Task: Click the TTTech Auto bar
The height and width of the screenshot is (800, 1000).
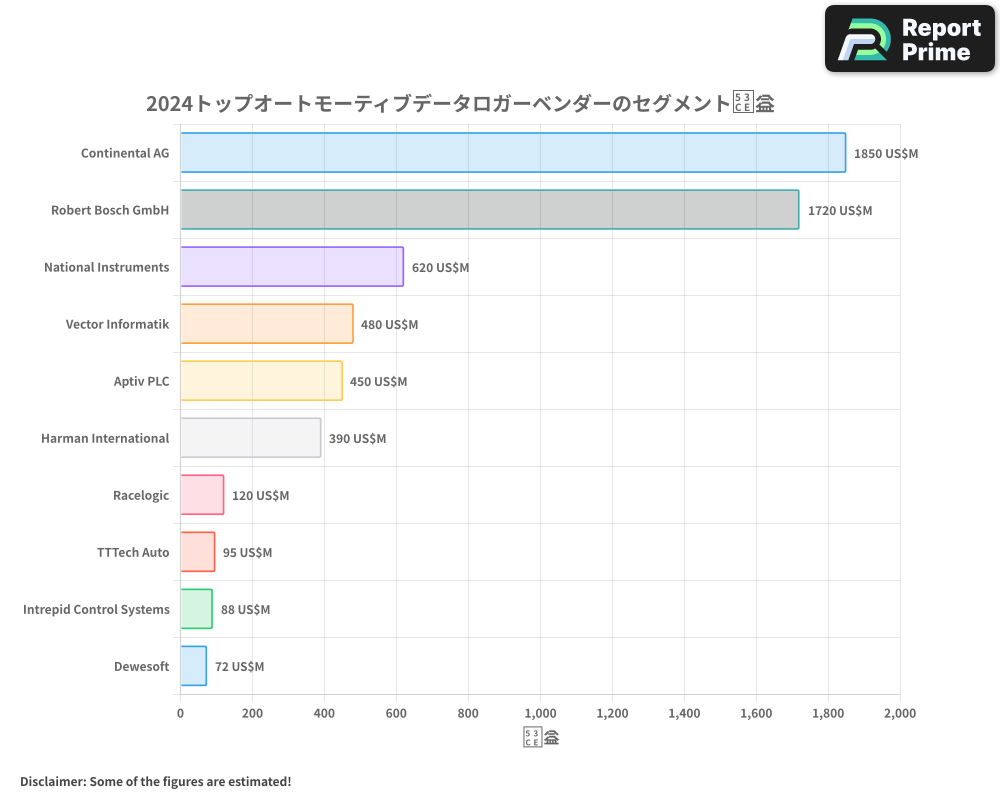Action: (197, 552)
